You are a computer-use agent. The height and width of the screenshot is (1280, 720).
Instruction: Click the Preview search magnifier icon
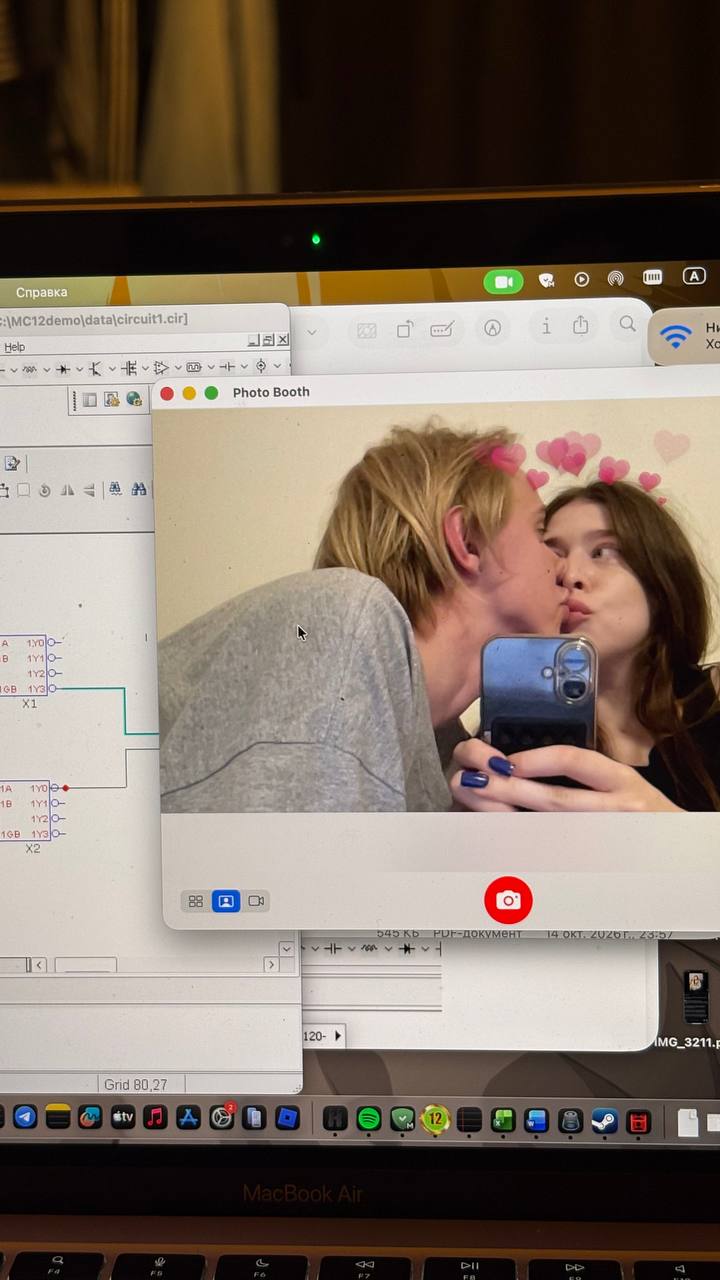pos(627,324)
